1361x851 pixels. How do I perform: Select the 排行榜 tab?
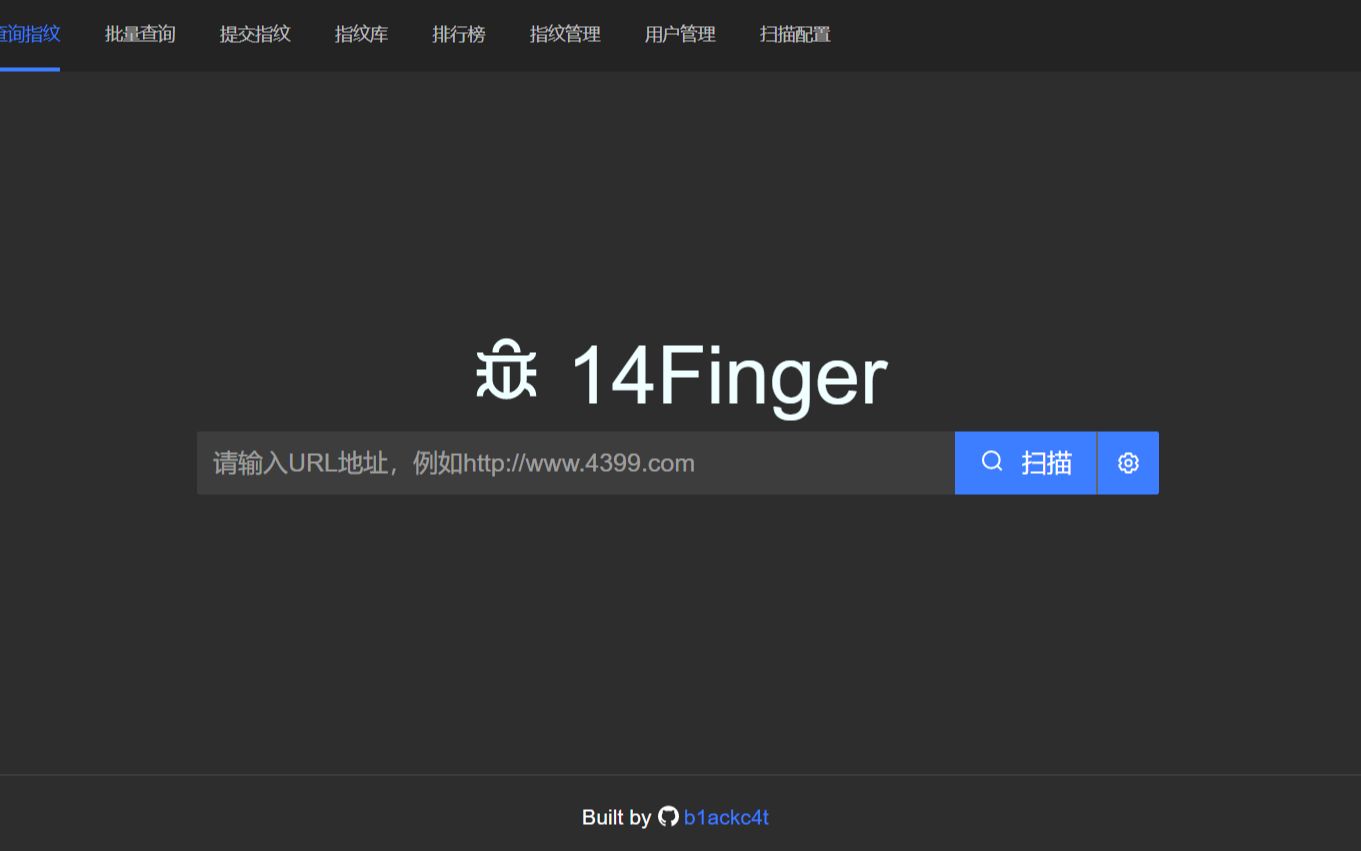(459, 34)
